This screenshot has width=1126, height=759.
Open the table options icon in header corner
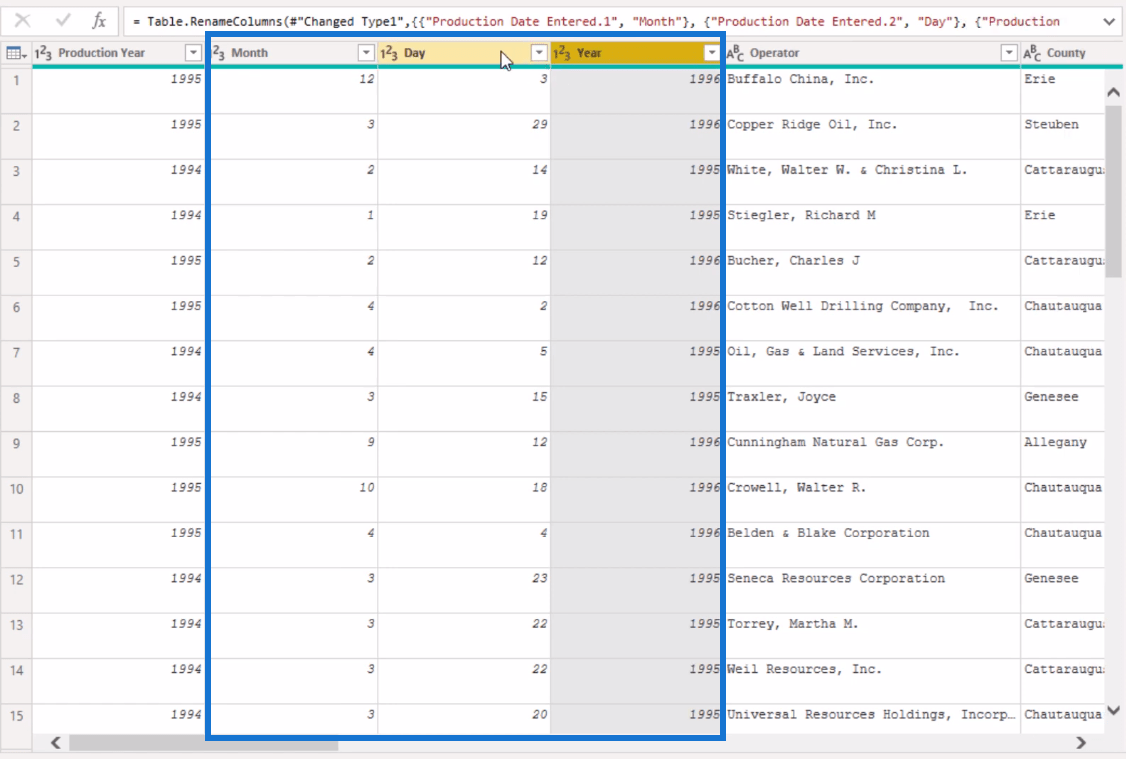click(16, 53)
